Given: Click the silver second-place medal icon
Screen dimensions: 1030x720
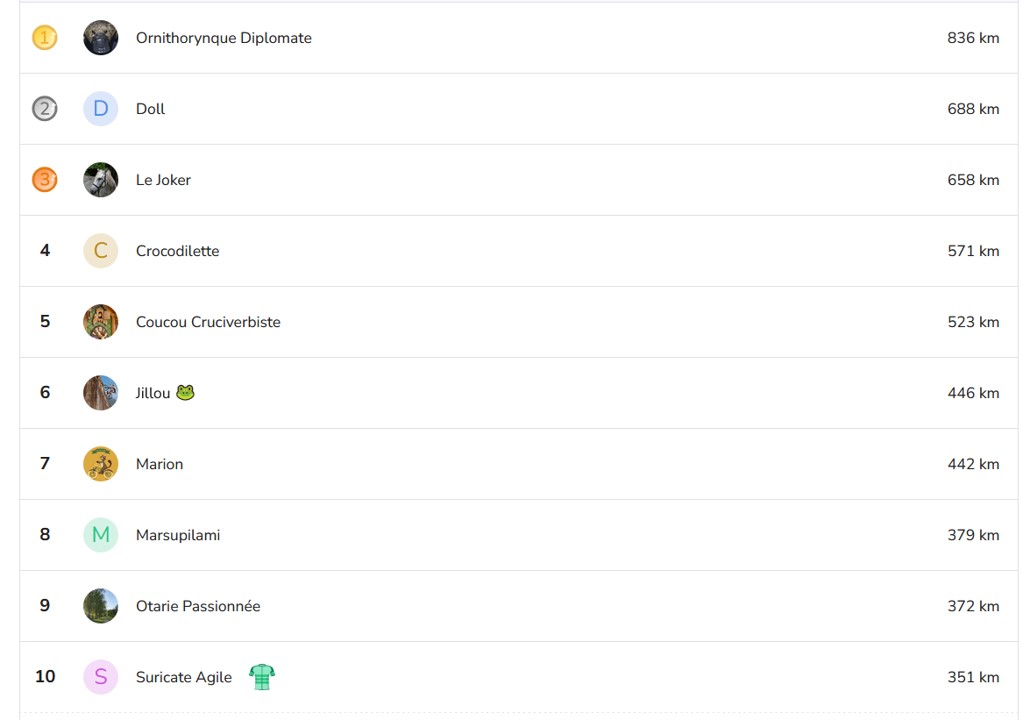Looking at the screenshot, I should click(44, 109).
